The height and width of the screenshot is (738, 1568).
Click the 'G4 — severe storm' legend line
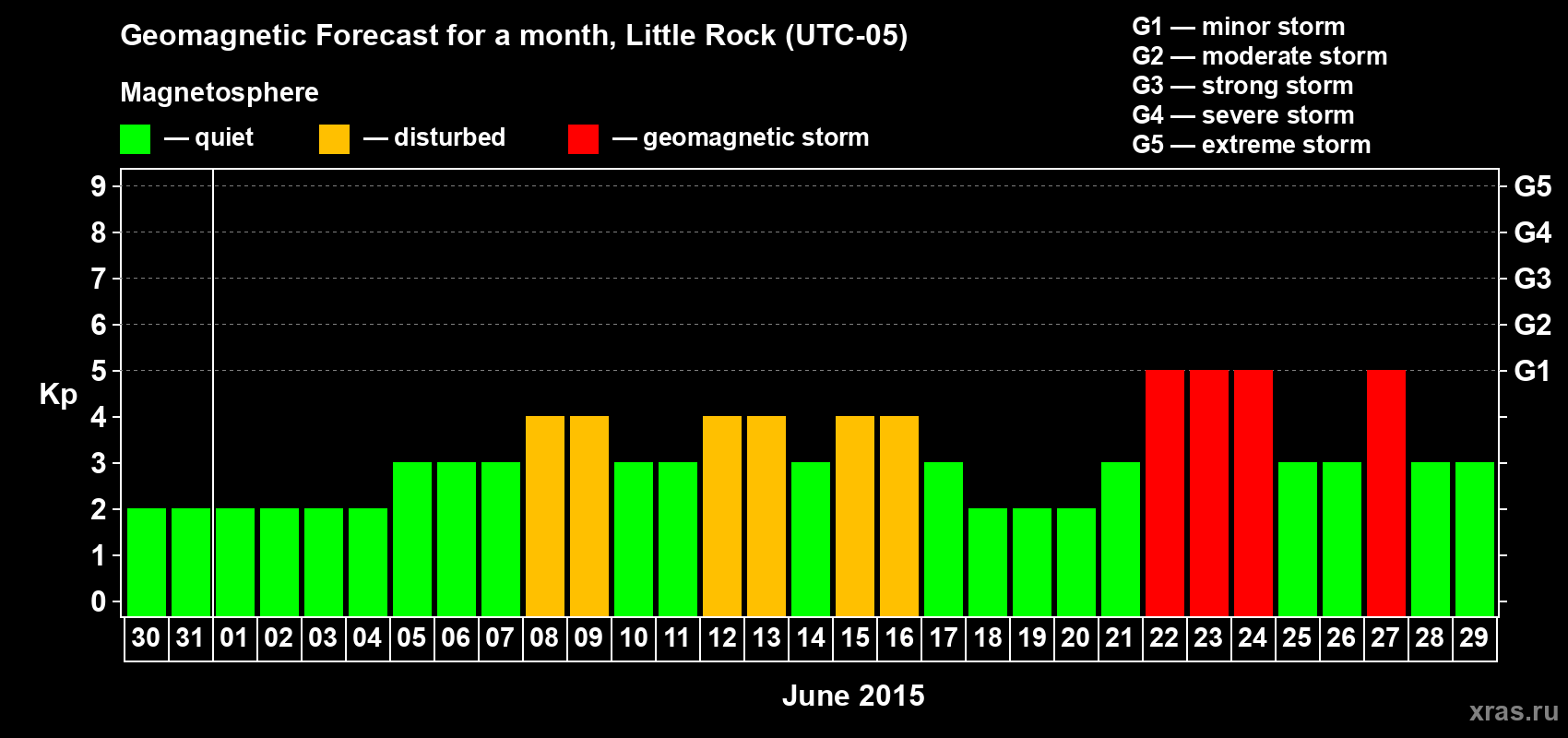(1243, 115)
